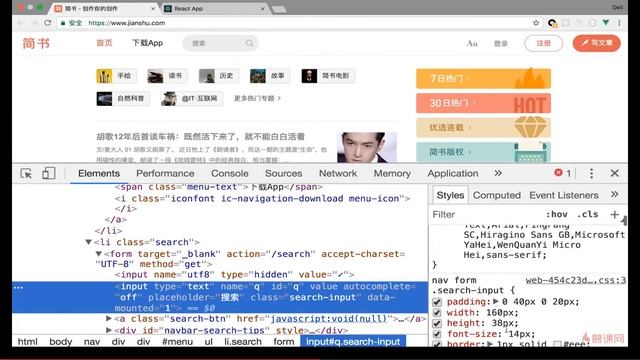Click the Aa font settings icon
The height and width of the screenshot is (360, 640).
[x=472, y=43]
